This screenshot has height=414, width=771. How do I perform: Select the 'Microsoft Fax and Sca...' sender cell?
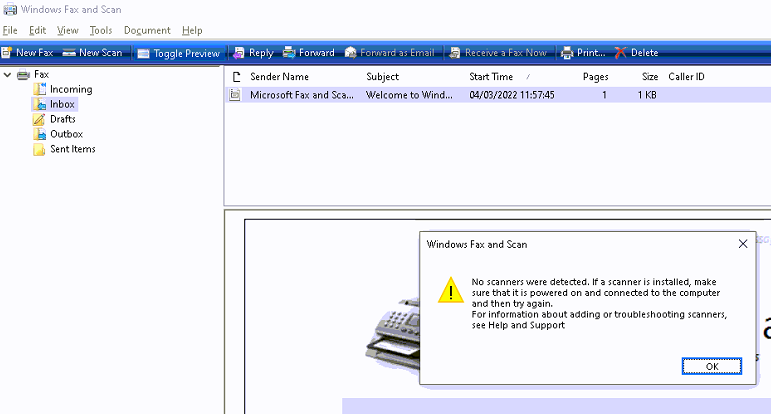click(x=301, y=95)
